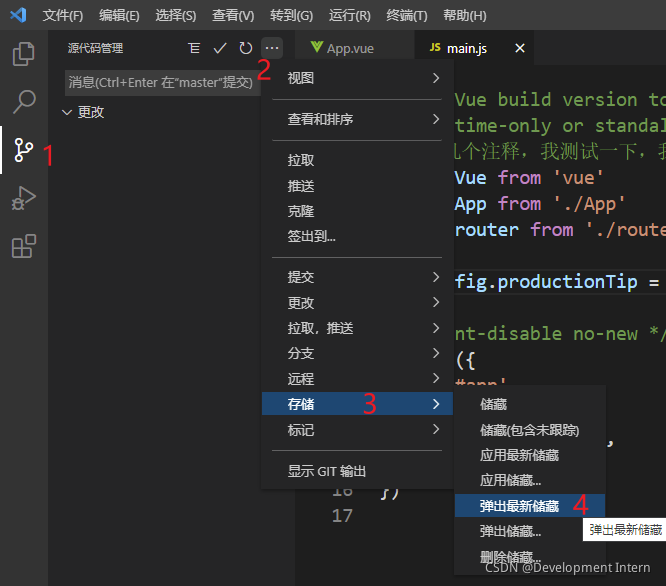
Task: Click the 源代码管理 panel title
Action: tap(96, 48)
